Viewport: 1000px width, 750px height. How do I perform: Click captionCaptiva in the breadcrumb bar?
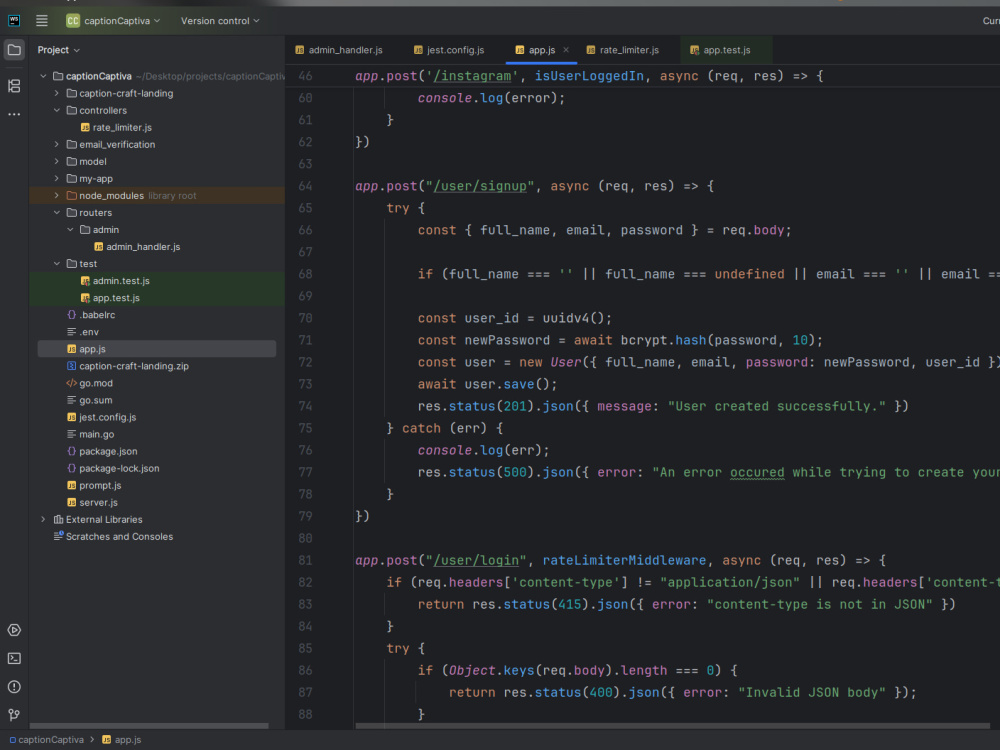(47, 740)
